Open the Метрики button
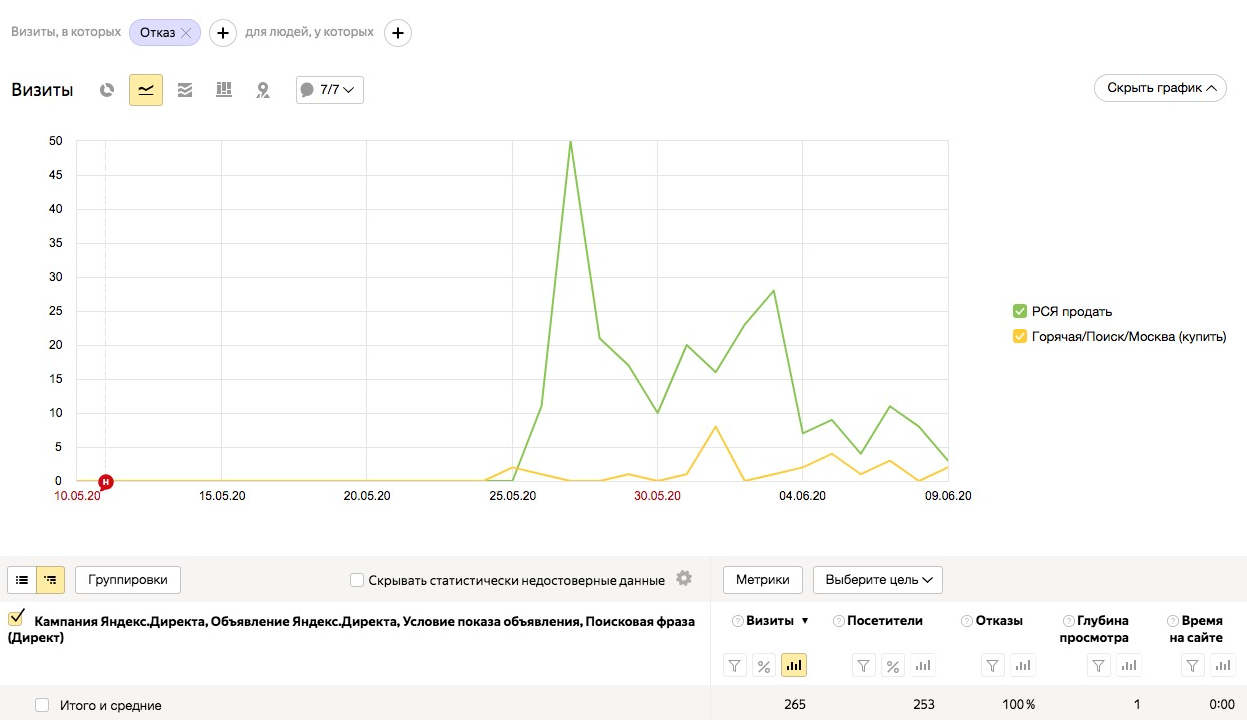The image size is (1247, 720). point(763,579)
